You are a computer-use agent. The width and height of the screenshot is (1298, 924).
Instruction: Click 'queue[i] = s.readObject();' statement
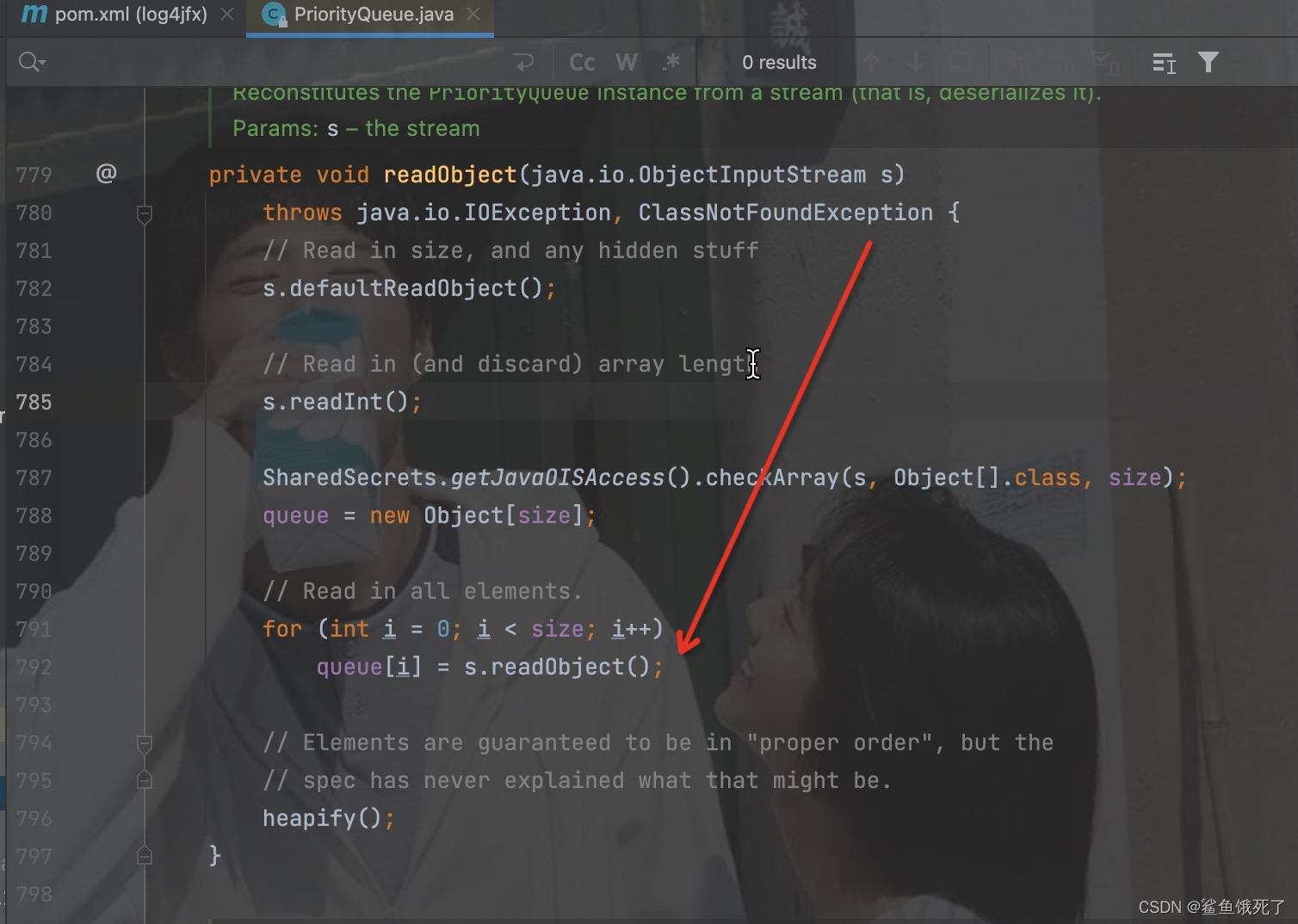(x=491, y=667)
